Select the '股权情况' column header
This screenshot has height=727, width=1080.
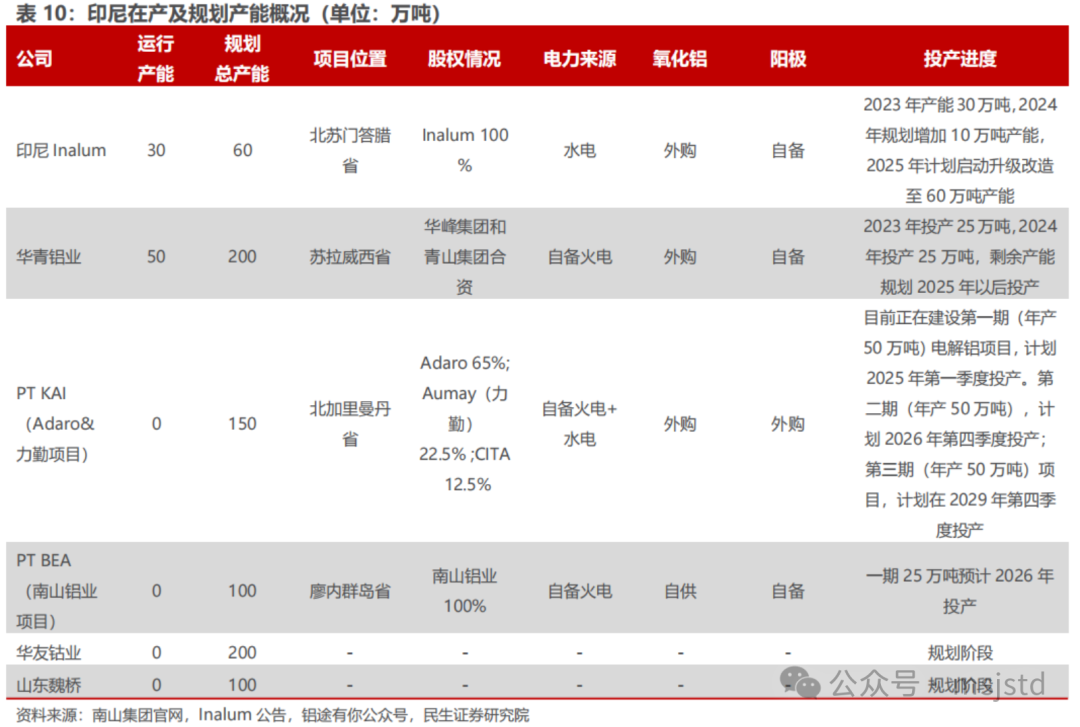(464, 59)
